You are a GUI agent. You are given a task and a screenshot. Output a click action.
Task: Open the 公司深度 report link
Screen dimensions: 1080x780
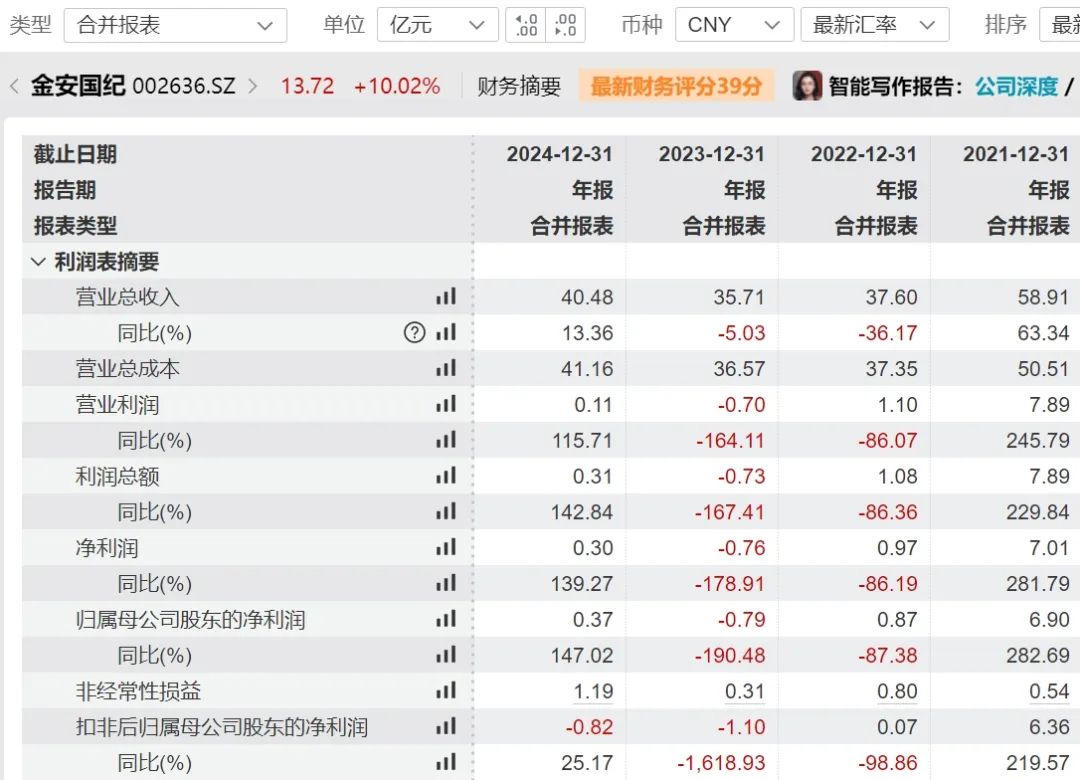click(x=1016, y=86)
